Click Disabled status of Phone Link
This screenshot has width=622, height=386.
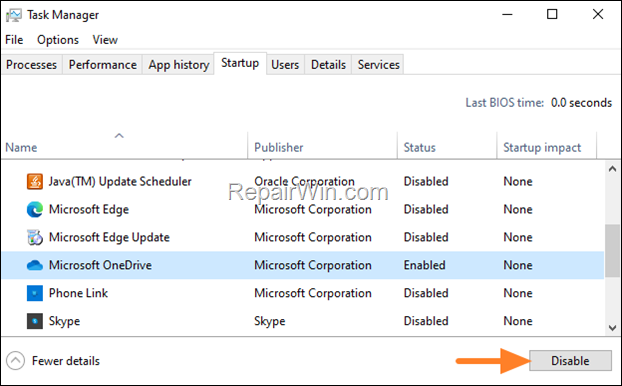click(426, 293)
